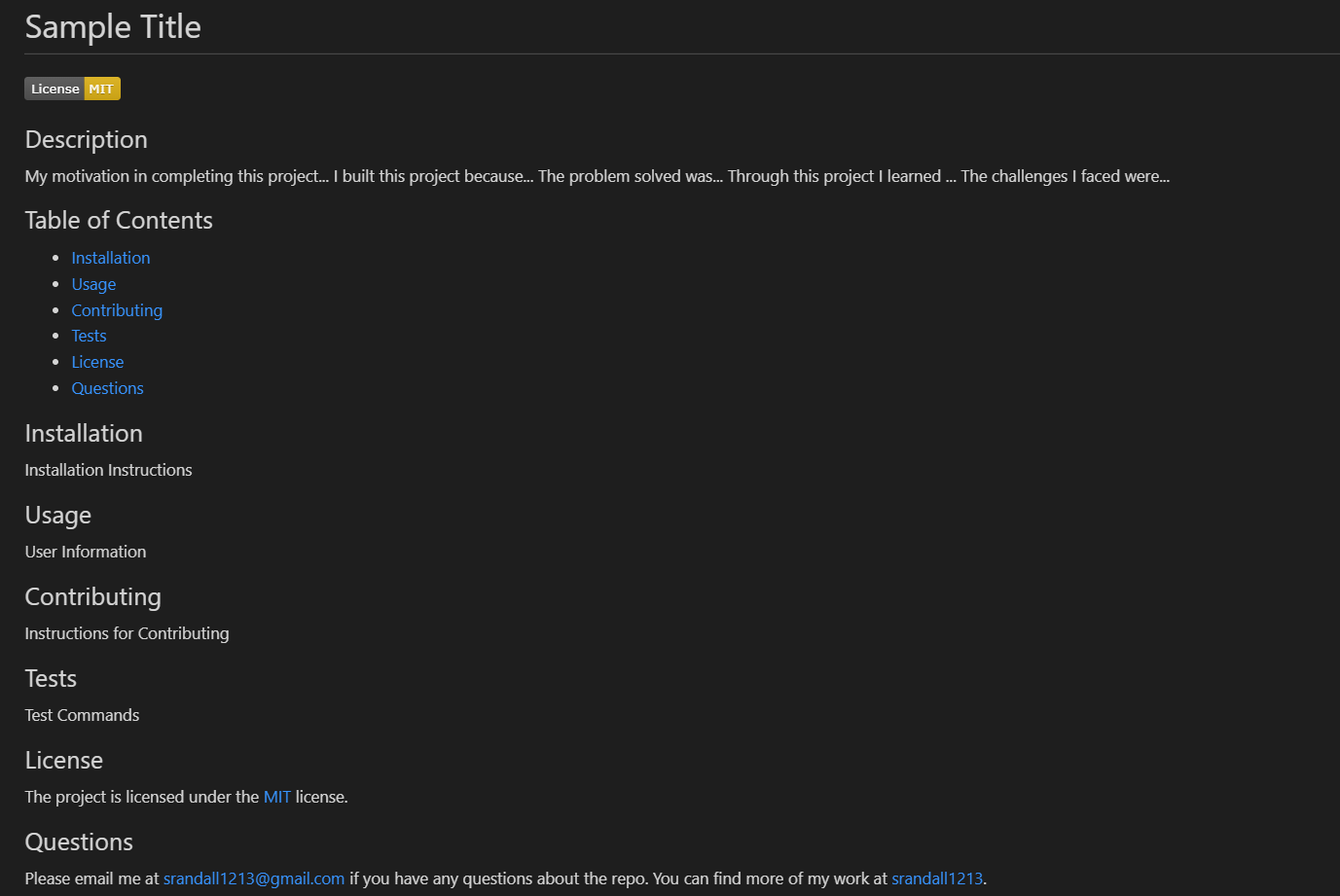The image size is (1340, 896).
Task: Go to Tests from table of contents
Action: pyautogui.click(x=89, y=336)
